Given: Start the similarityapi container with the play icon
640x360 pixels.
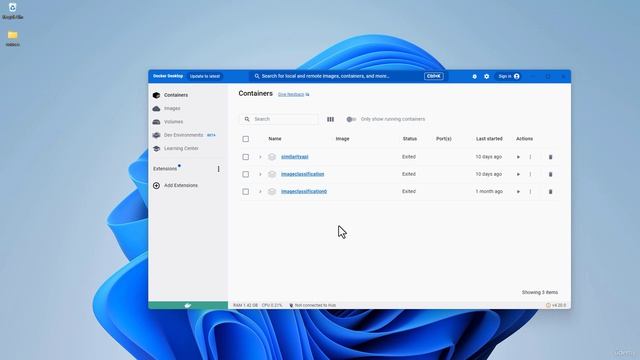Looking at the screenshot, I should (x=518, y=157).
